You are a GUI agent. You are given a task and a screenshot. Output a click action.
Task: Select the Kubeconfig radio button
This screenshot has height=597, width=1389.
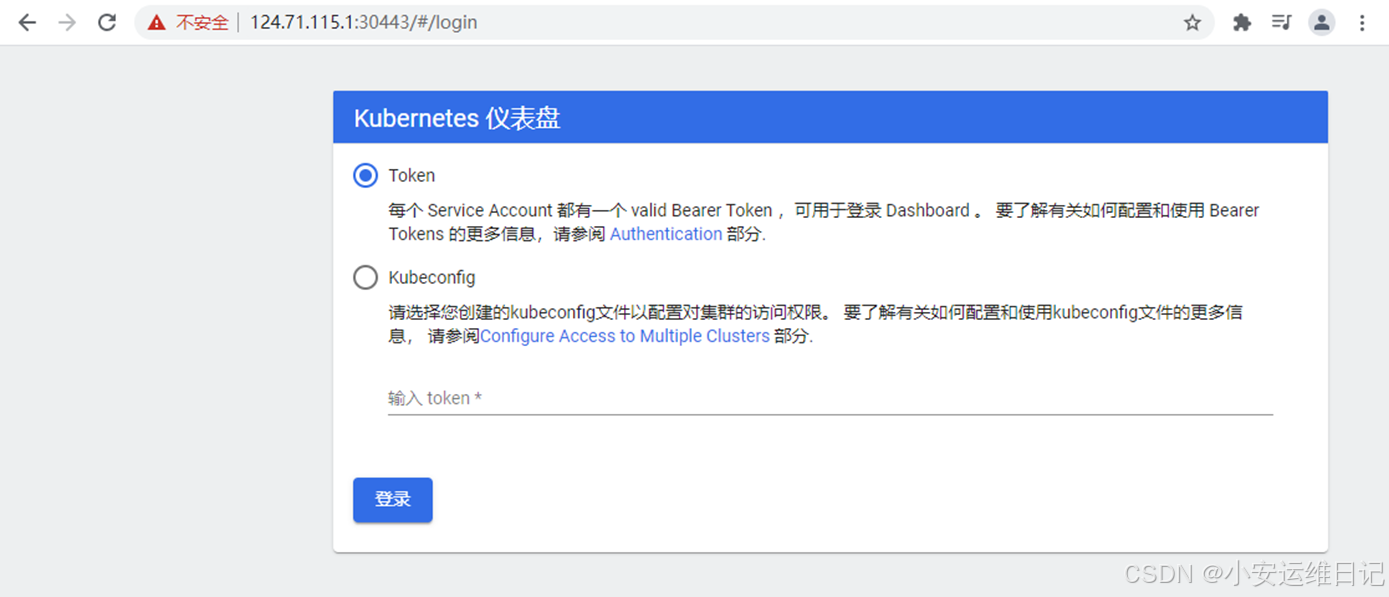tap(366, 277)
